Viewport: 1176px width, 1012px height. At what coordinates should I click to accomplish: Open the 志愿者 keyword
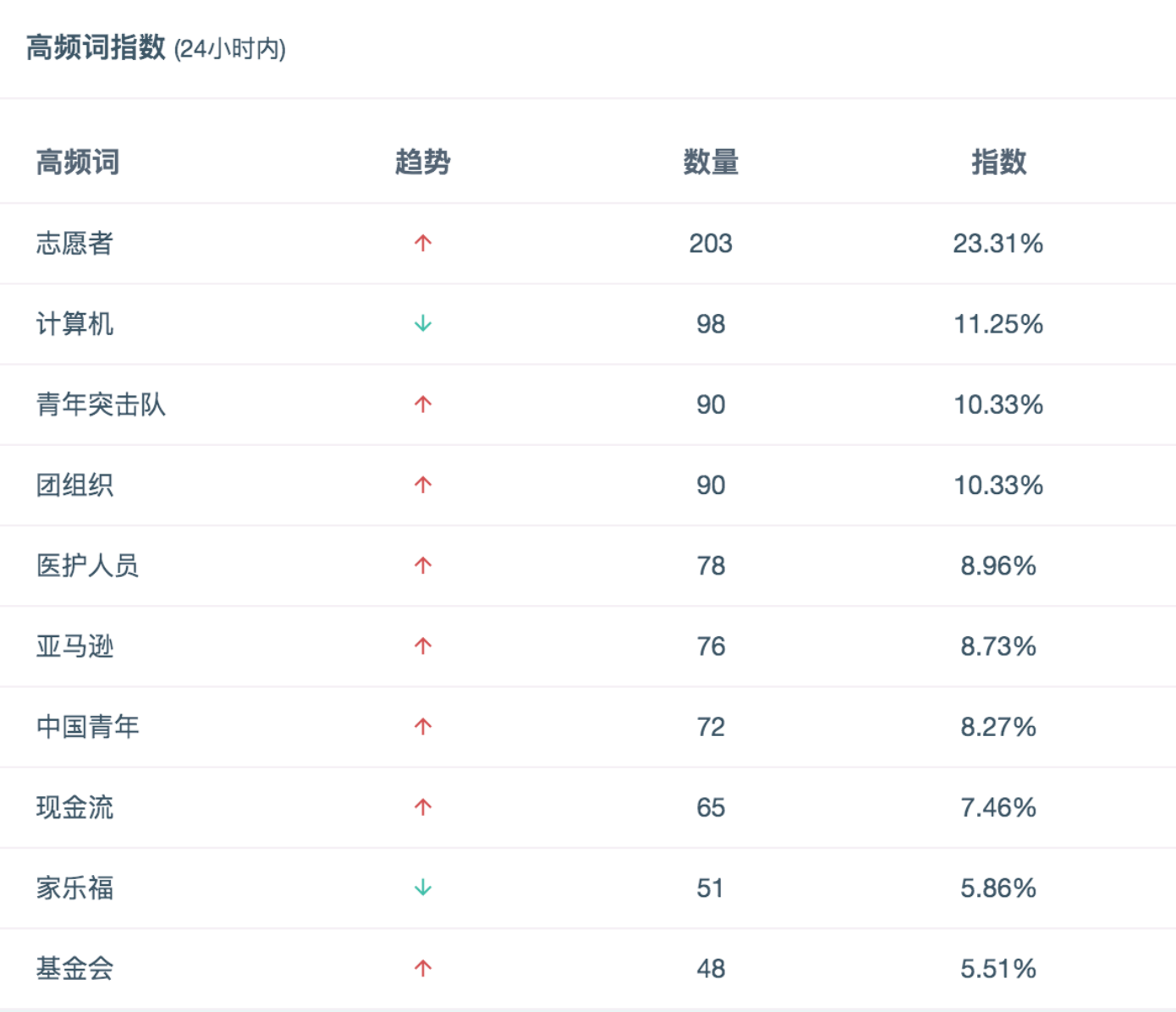(x=74, y=244)
